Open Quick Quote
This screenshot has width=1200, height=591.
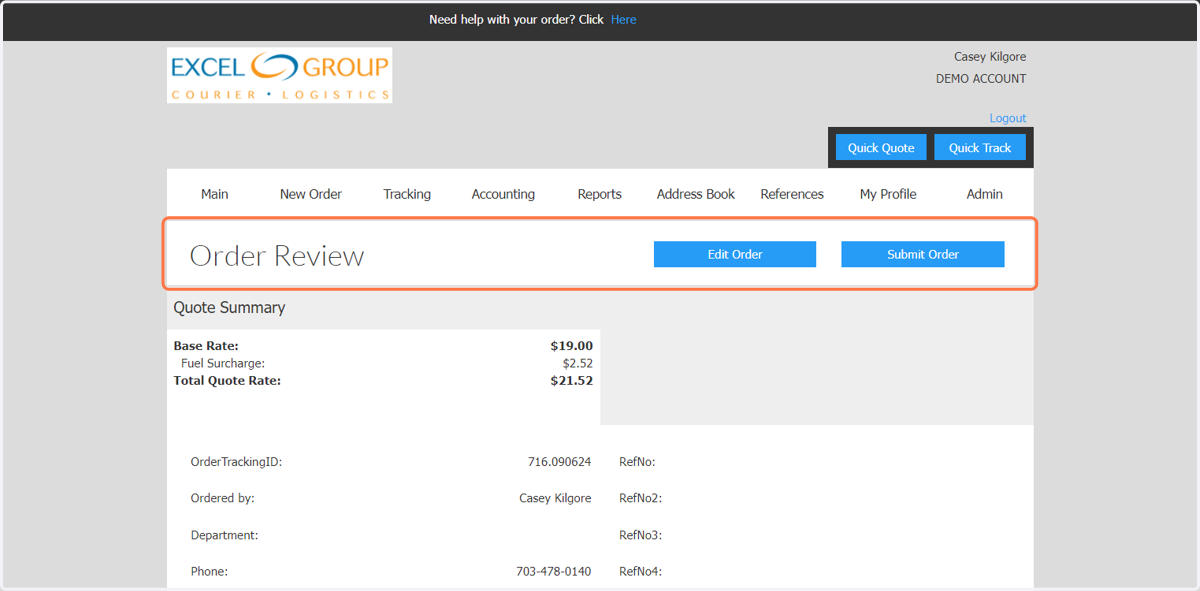coord(881,147)
